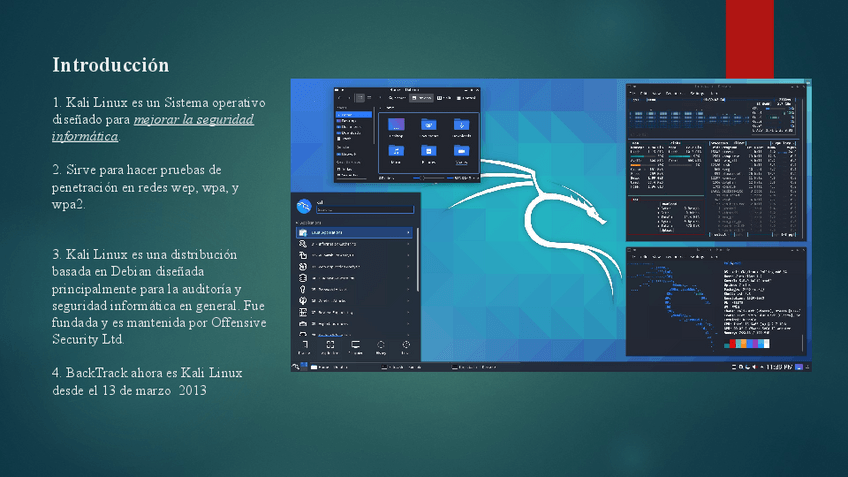Click the volume icon in system tray

pos(754,367)
